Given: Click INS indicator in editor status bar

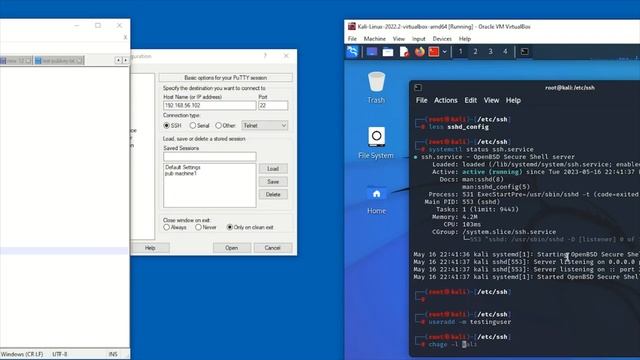Looking at the screenshot, I should [113, 354].
